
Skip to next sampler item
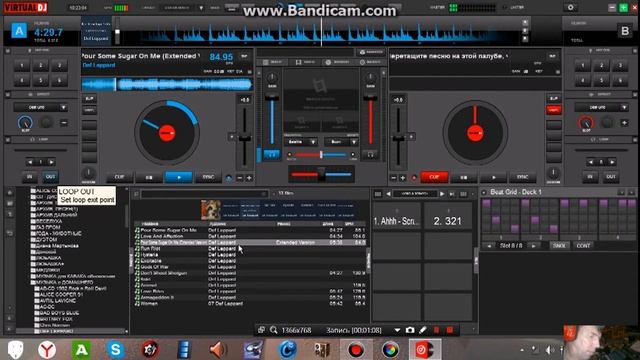[x=452, y=194]
